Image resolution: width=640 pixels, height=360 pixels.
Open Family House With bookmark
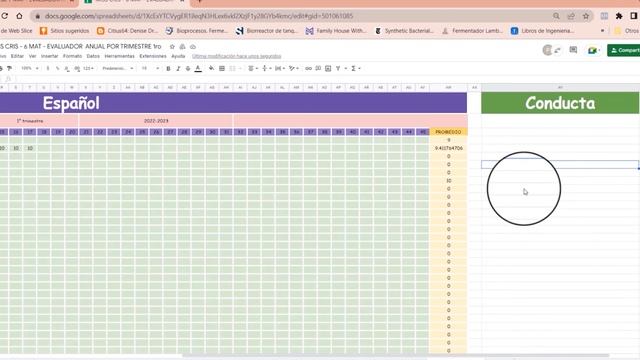pos(337,31)
